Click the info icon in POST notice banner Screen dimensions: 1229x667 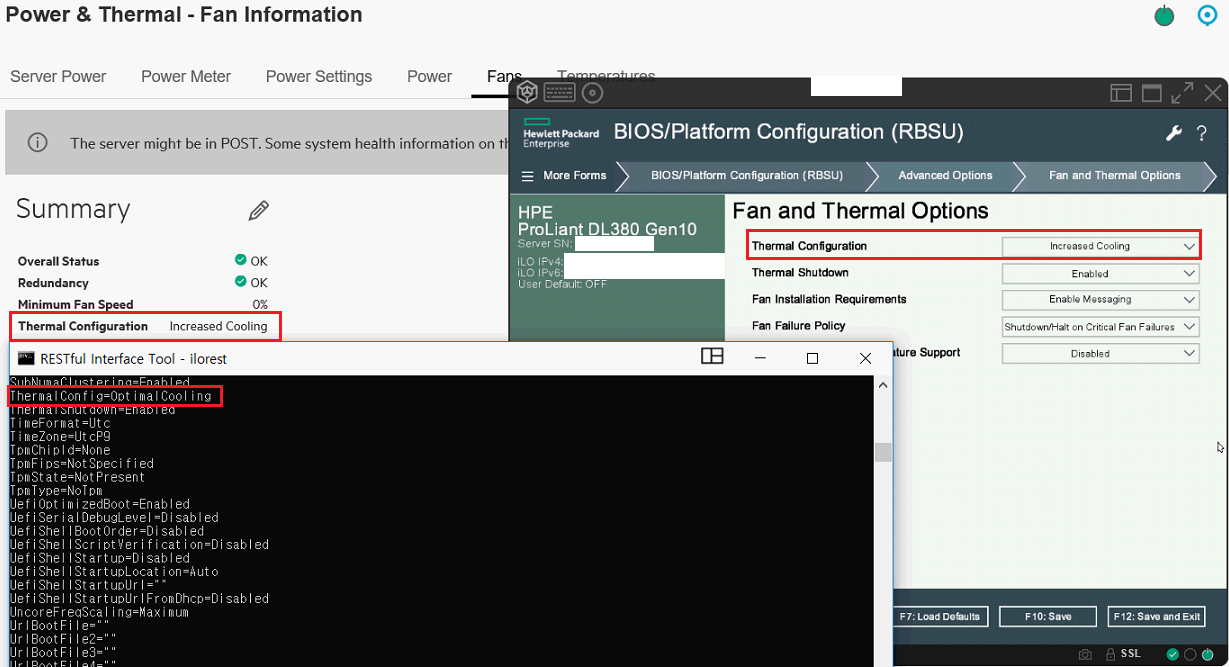coord(38,142)
